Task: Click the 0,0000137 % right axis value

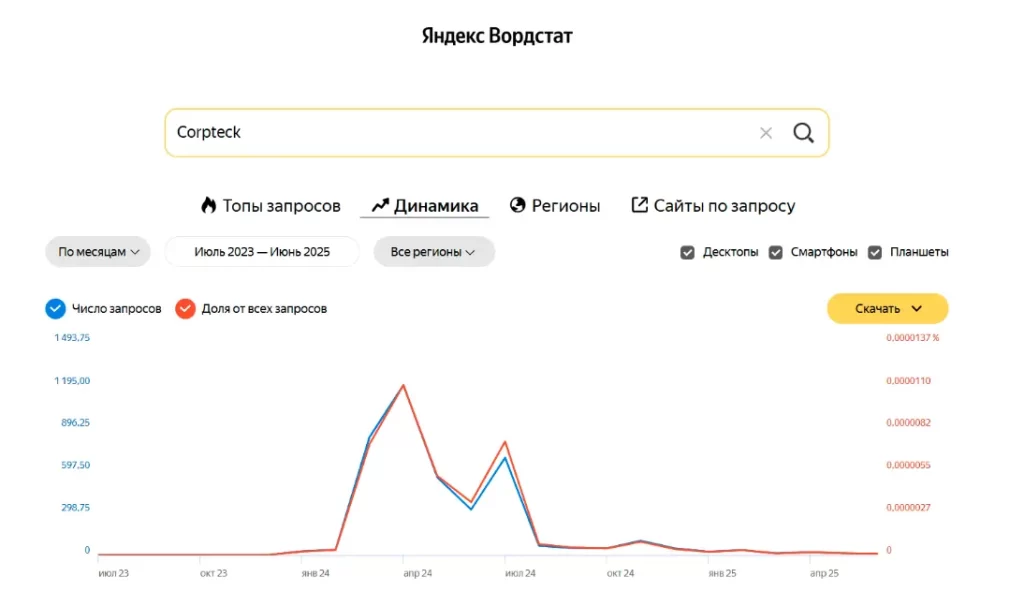Action: 912,338
